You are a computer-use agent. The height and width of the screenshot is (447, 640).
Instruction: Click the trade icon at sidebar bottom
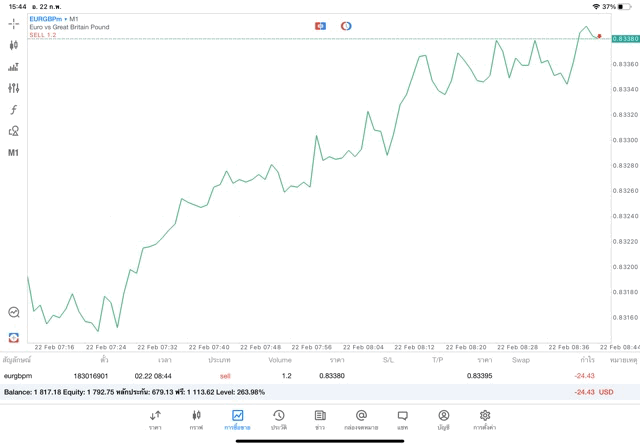pos(14,337)
